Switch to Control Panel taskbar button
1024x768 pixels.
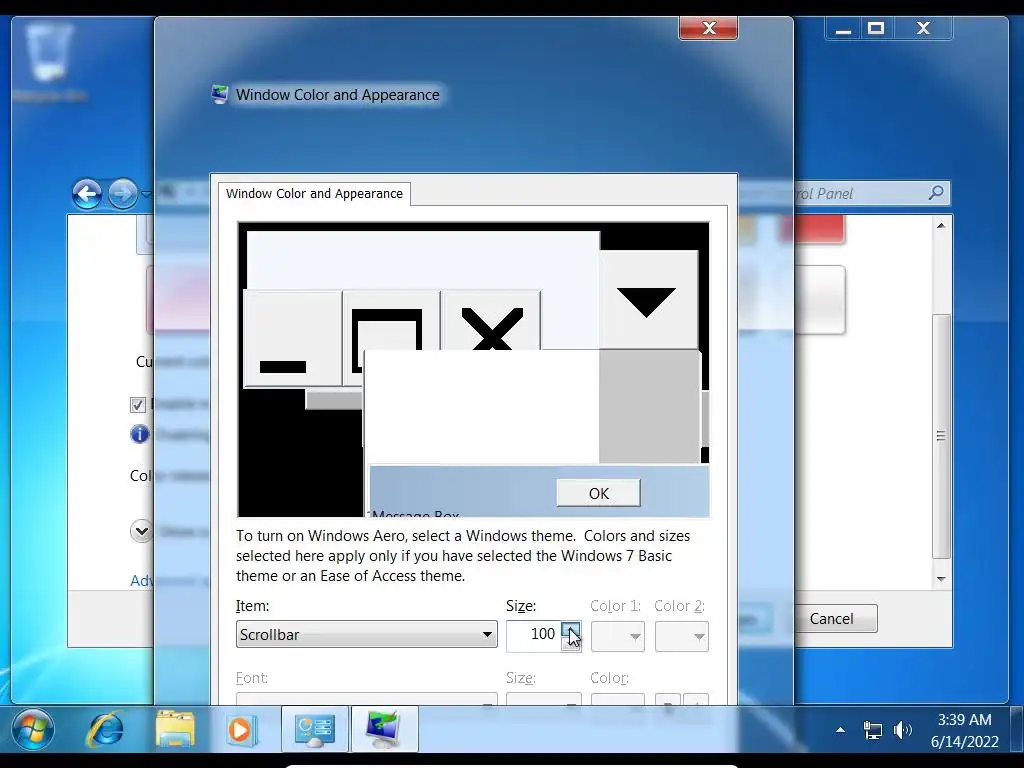tap(315, 729)
